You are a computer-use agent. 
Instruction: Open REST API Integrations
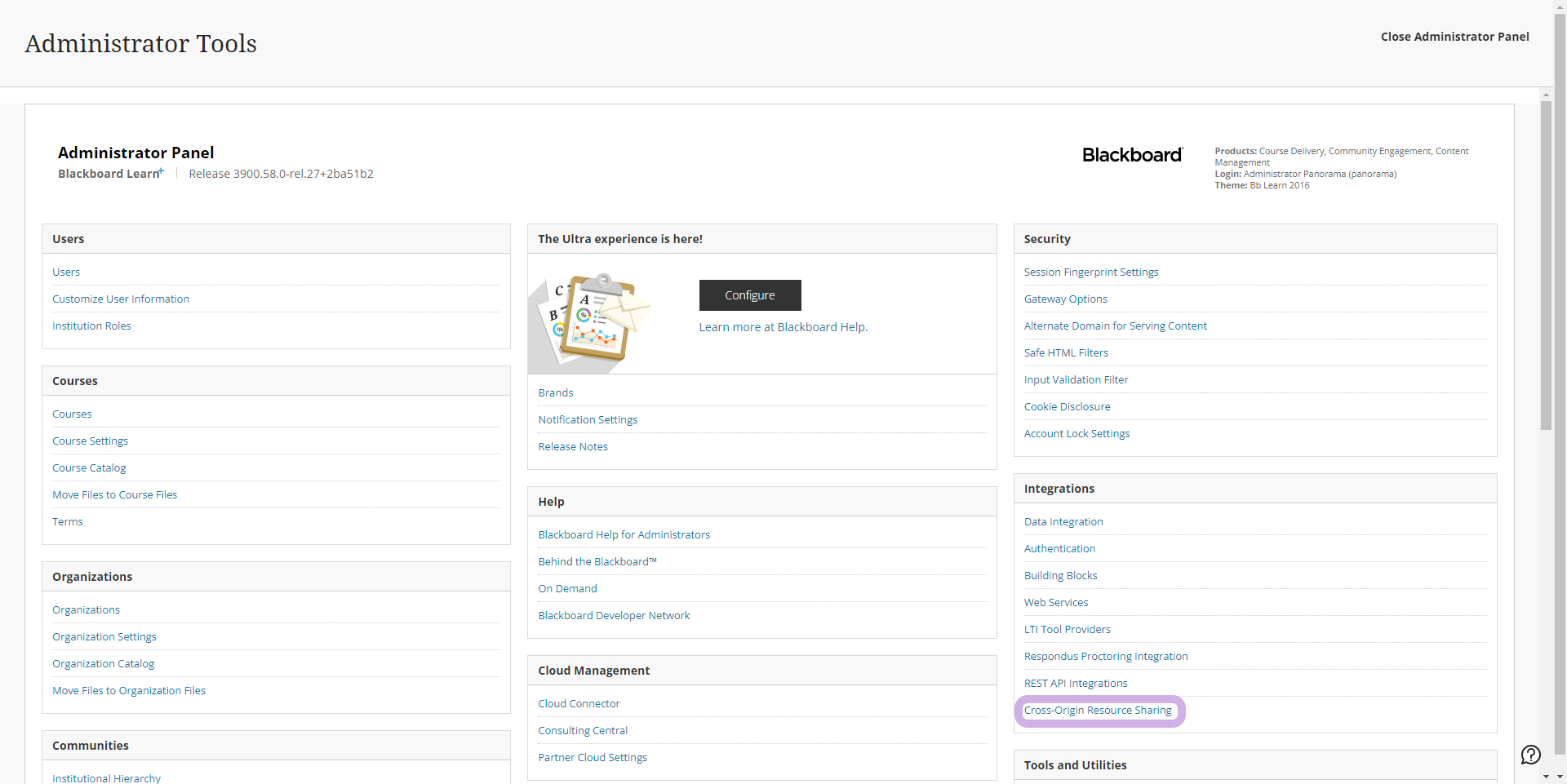click(1076, 684)
